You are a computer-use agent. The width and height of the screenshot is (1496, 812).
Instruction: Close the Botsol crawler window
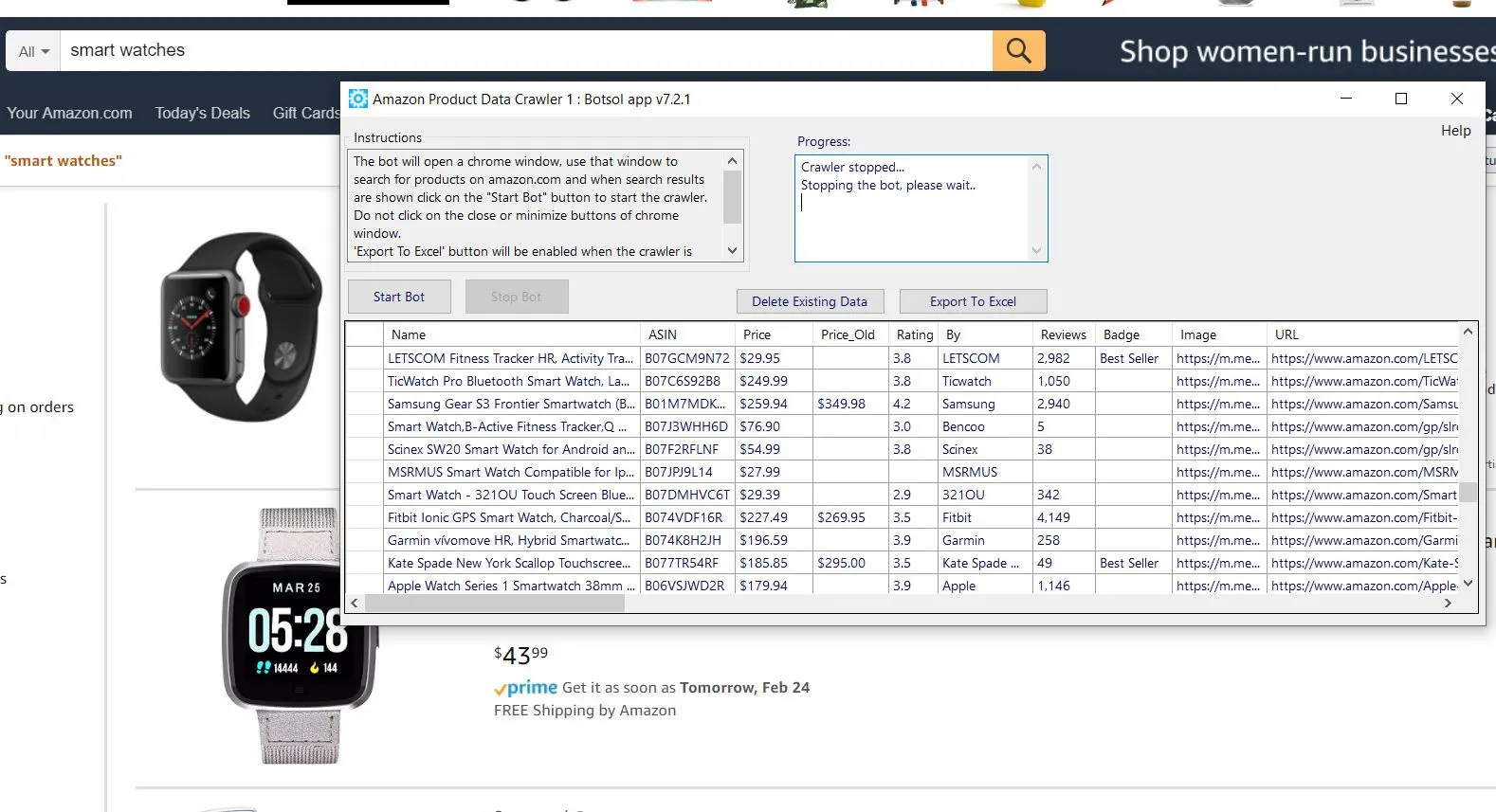tap(1457, 99)
